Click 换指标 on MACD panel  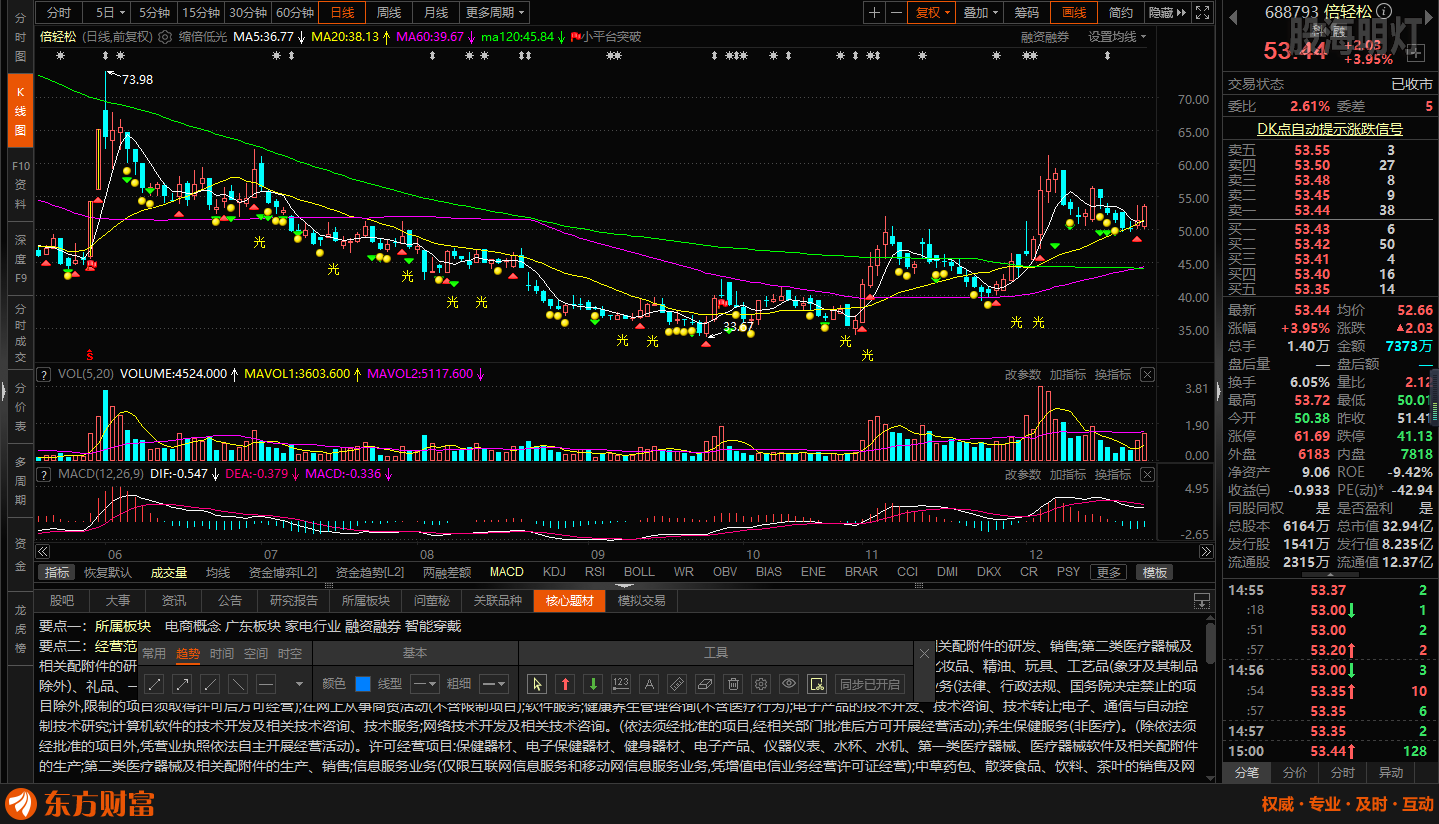tap(1112, 474)
